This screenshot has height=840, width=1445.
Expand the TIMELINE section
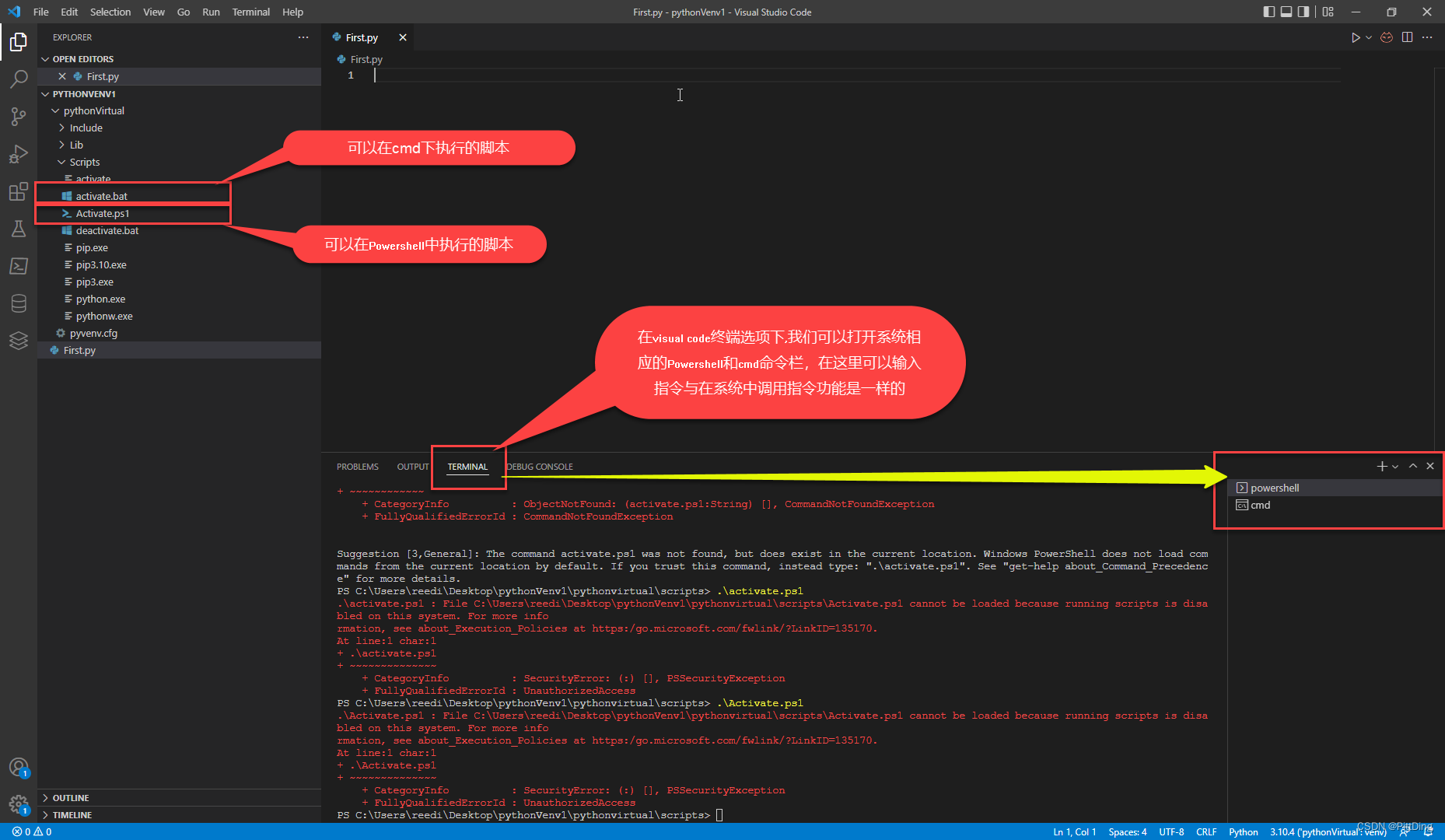[x=179, y=815]
